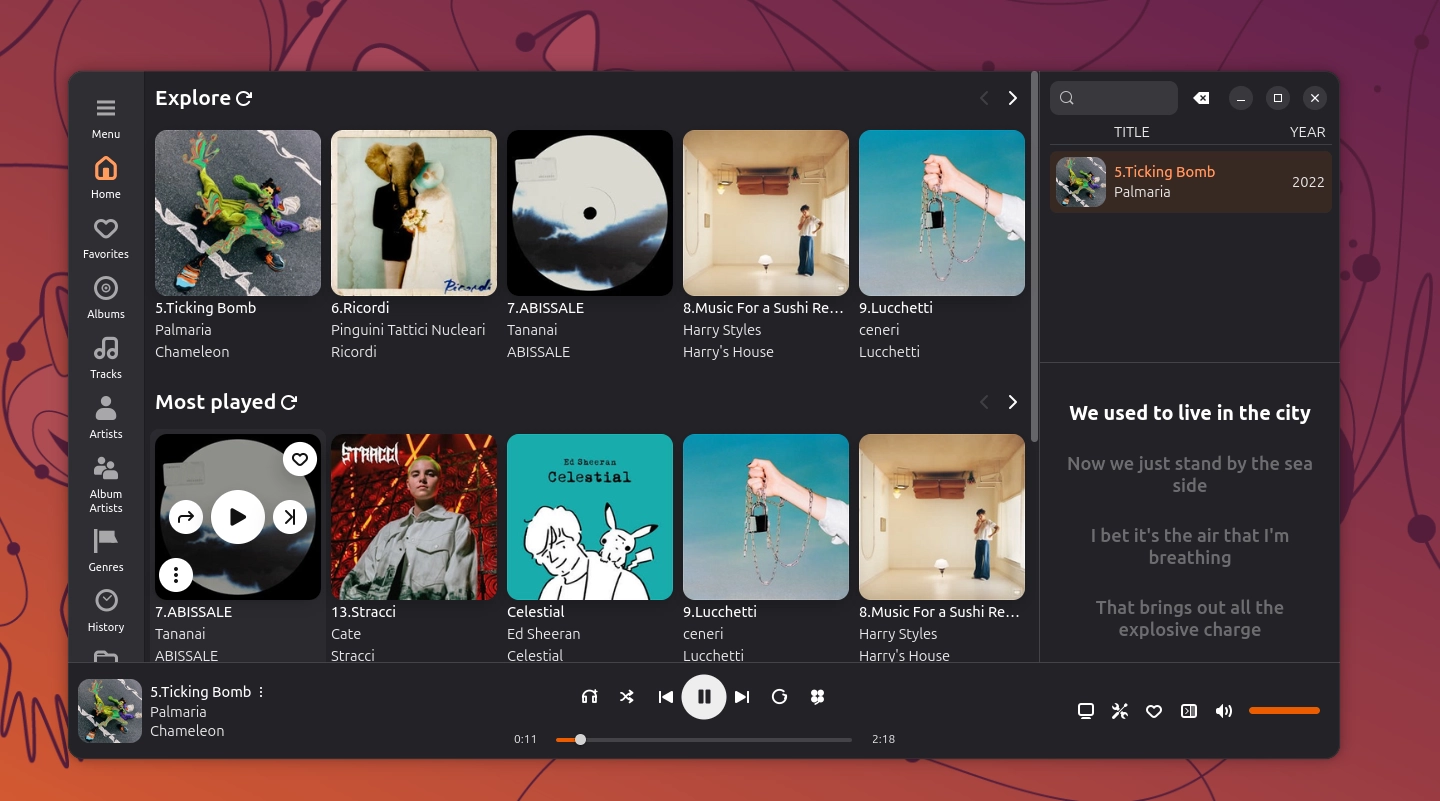Select 5.Ticking Bomb row in search results
Screen dimensions: 1440x801
click(1190, 182)
